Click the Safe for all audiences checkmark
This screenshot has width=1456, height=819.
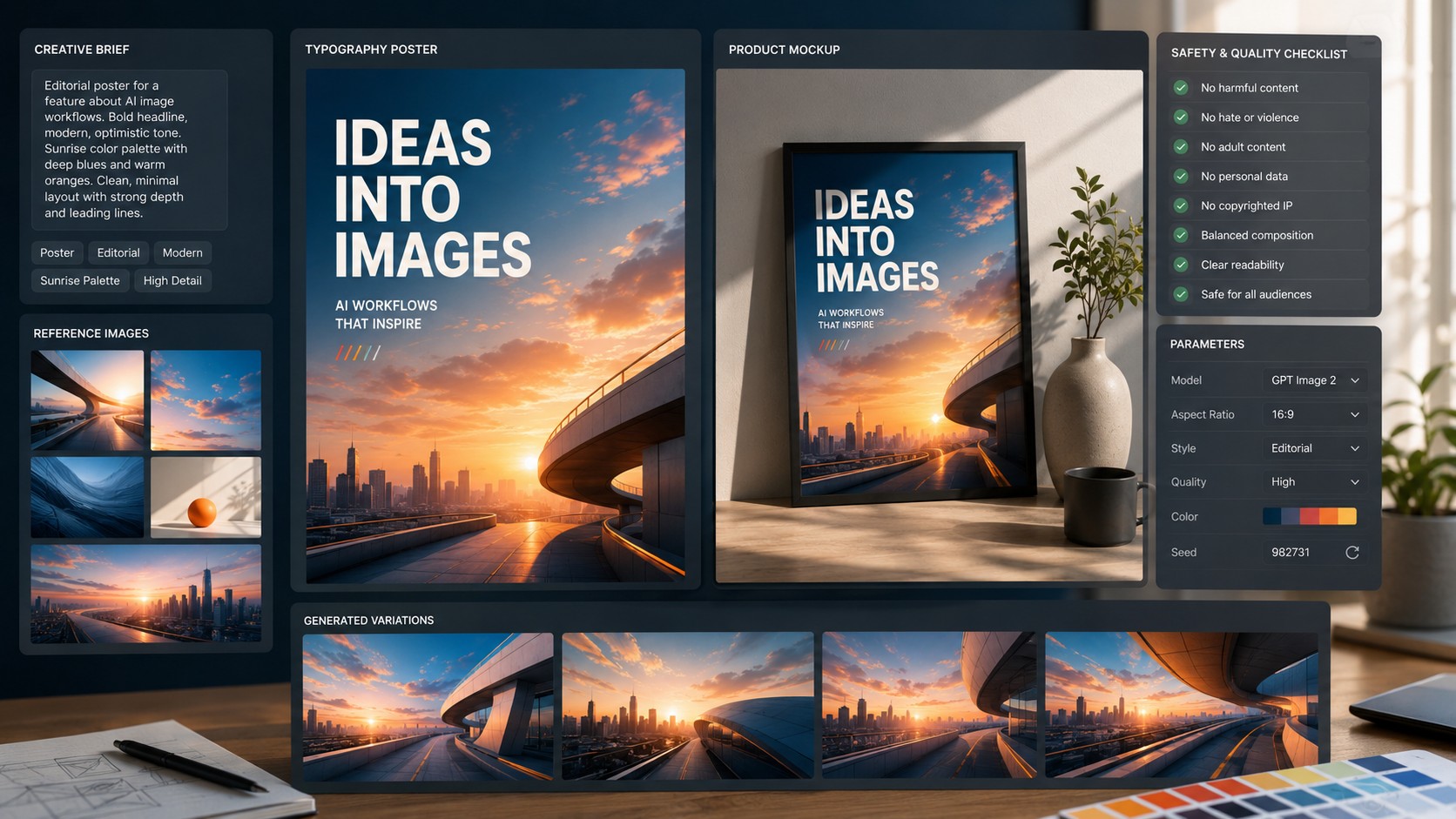point(1181,294)
